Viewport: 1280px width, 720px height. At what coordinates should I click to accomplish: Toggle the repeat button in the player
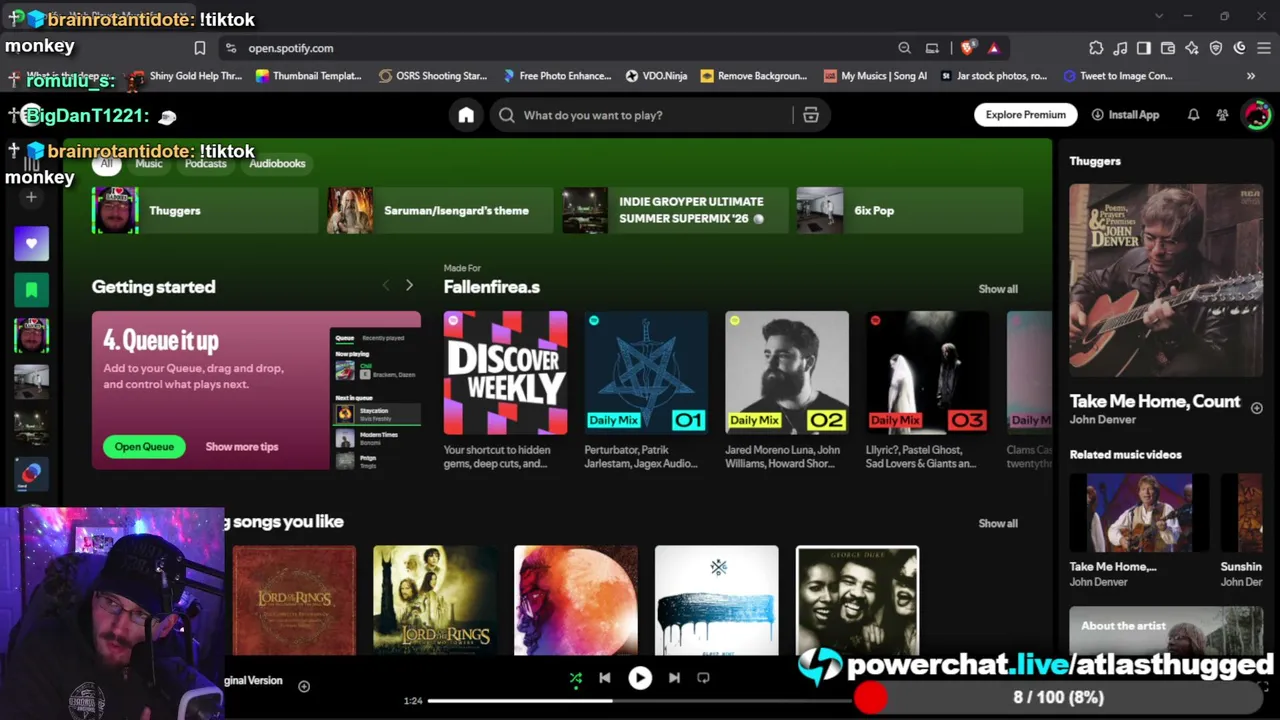pos(703,678)
